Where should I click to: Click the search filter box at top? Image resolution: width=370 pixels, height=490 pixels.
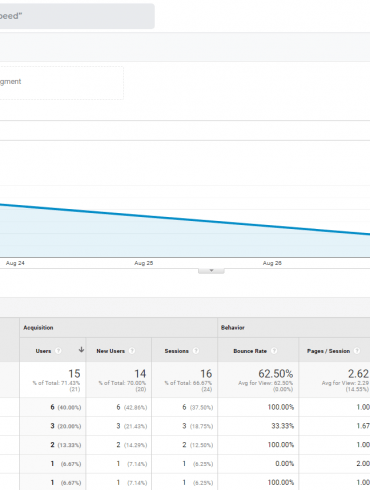click(77, 16)
